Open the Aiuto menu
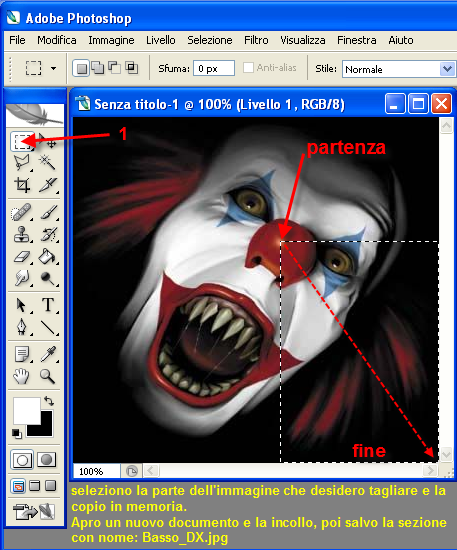Viewport: 457px width, 550px height. click(401, 40)
